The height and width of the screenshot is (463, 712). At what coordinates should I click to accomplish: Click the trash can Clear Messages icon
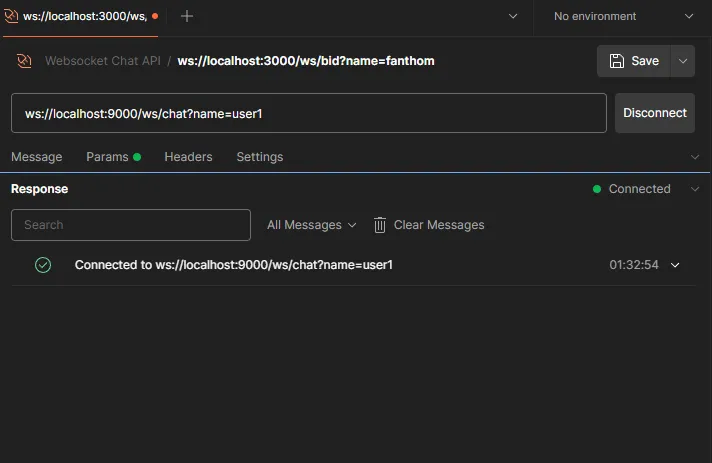(x=380, y=225)
